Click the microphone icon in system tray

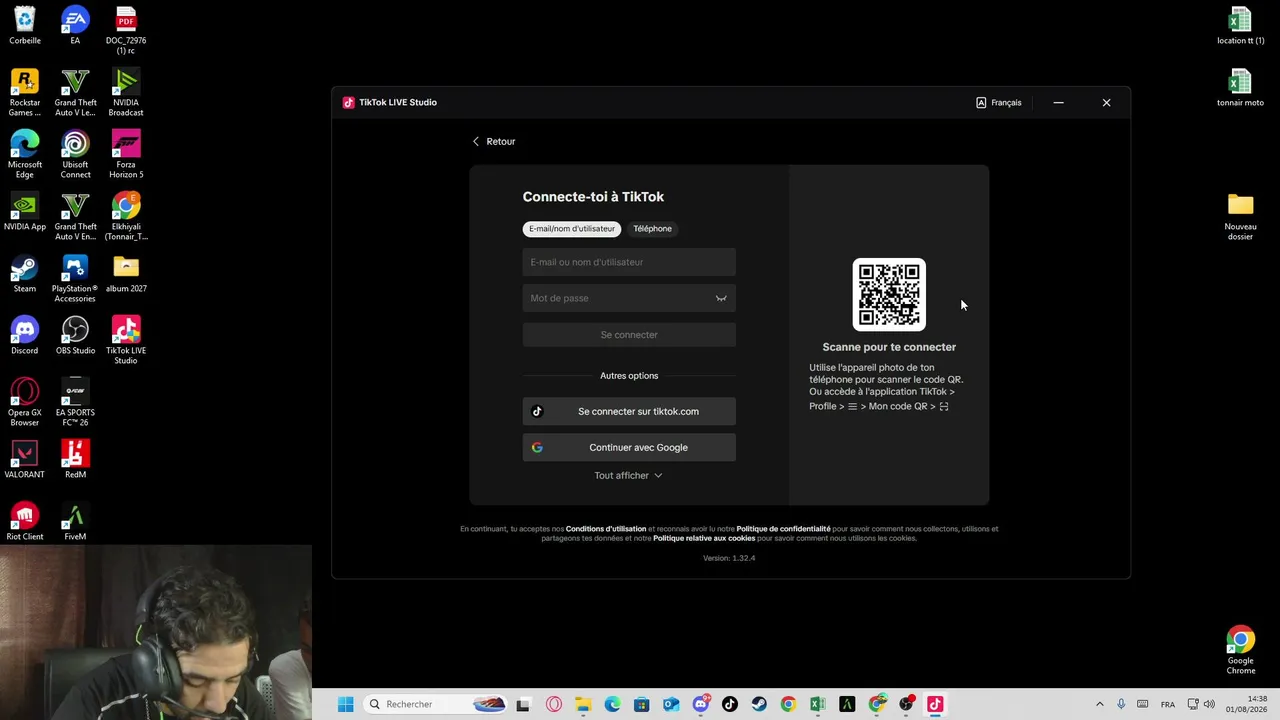pos(1121,704)
